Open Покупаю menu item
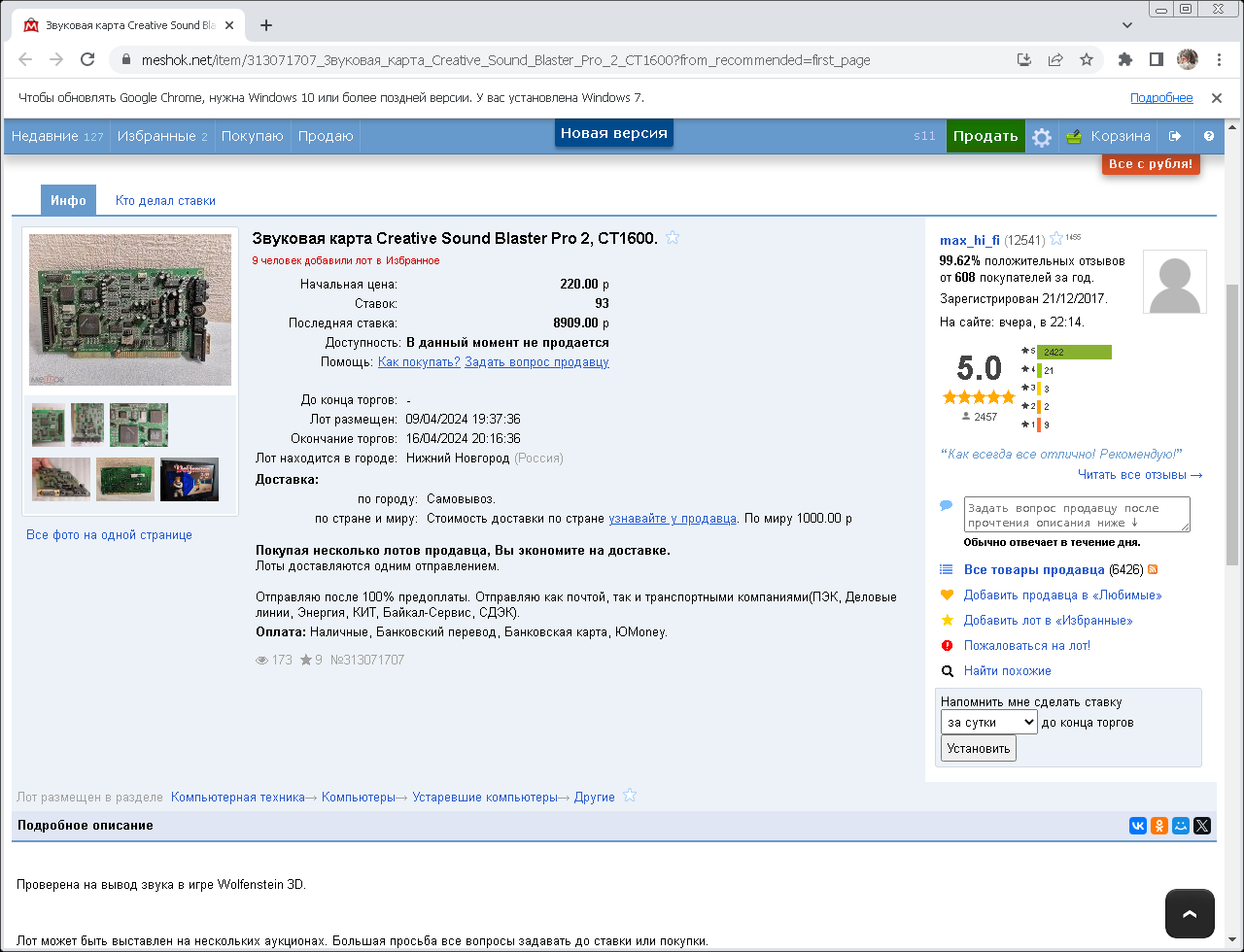This screenshot has height=952, width=1244. point(253,136)
